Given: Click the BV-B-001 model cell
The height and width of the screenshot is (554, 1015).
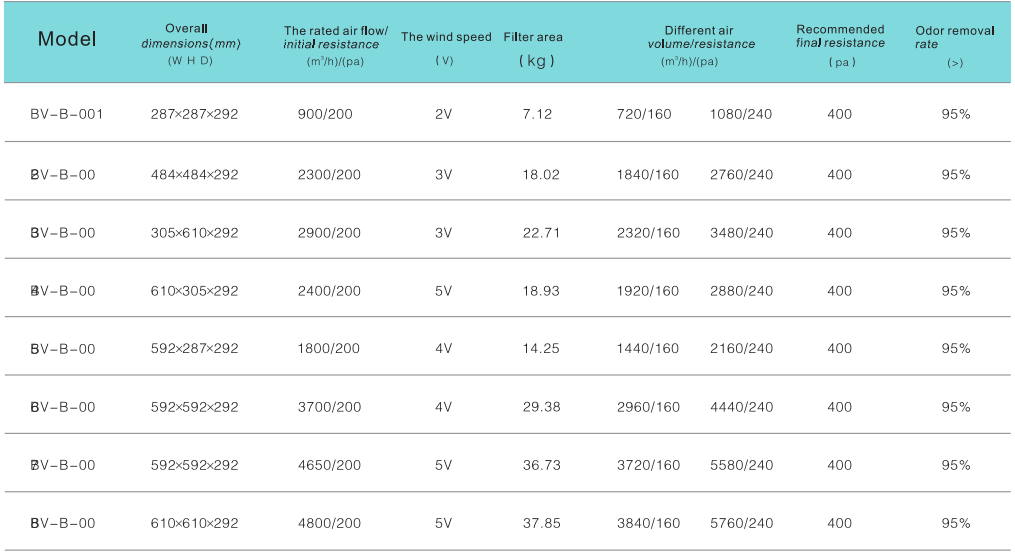Looking at the screenshot, I should point(67,114).
